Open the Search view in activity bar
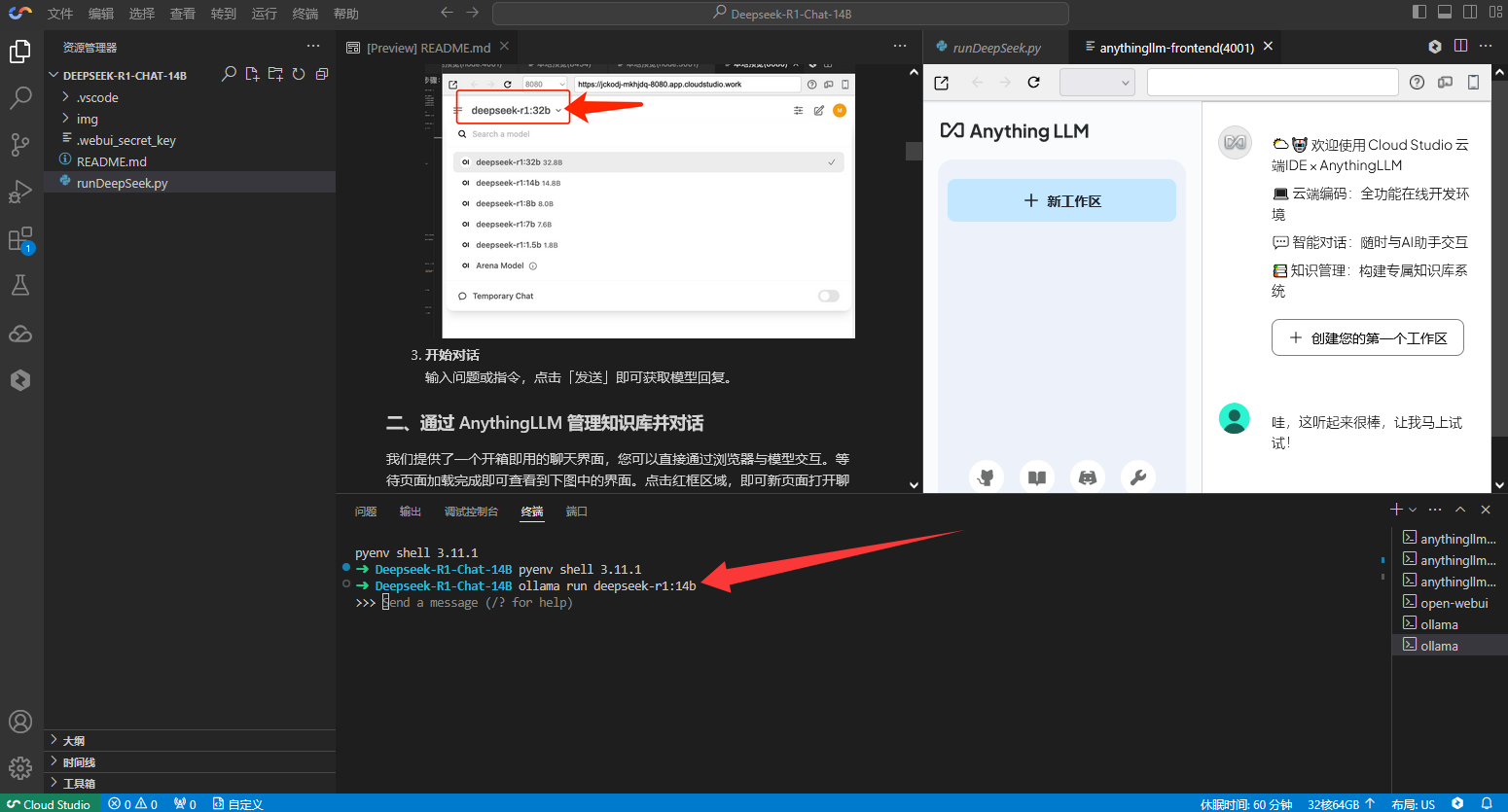The width and height of the screenshot is (1508, 812). (x=20, y=97)
